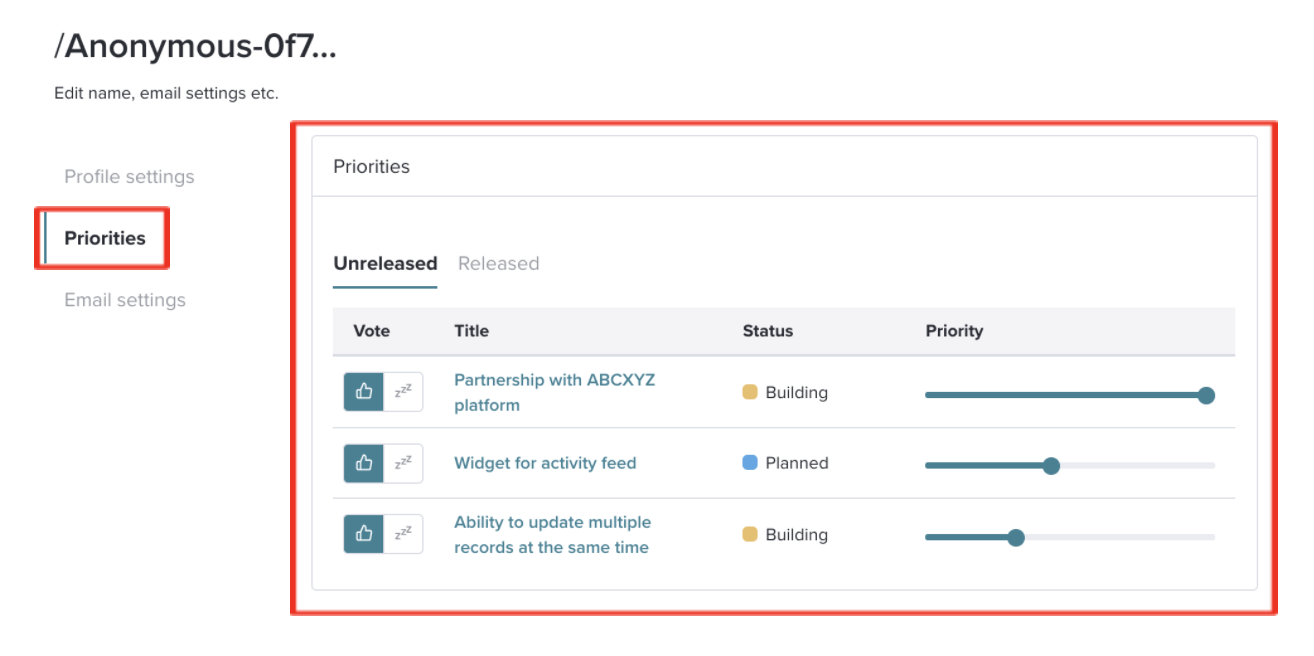Click priority slider handle for Ability to update records
This screenshot has width=1314, height=656.
click(x=1016, y=537)
